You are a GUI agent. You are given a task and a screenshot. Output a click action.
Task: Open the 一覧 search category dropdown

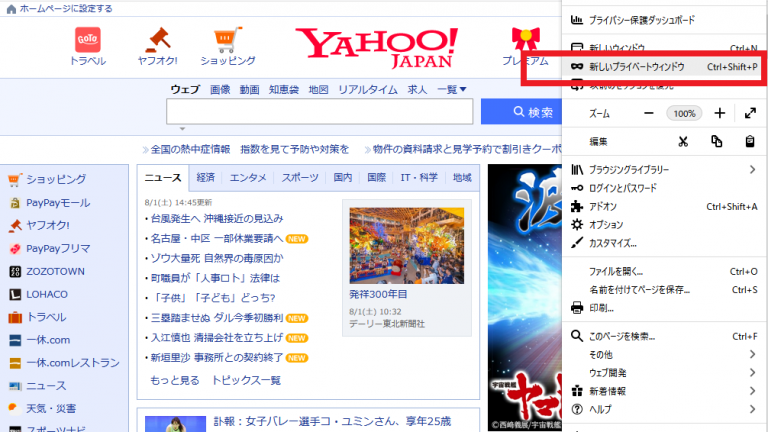pyautogui.click(x=452, y=90)
